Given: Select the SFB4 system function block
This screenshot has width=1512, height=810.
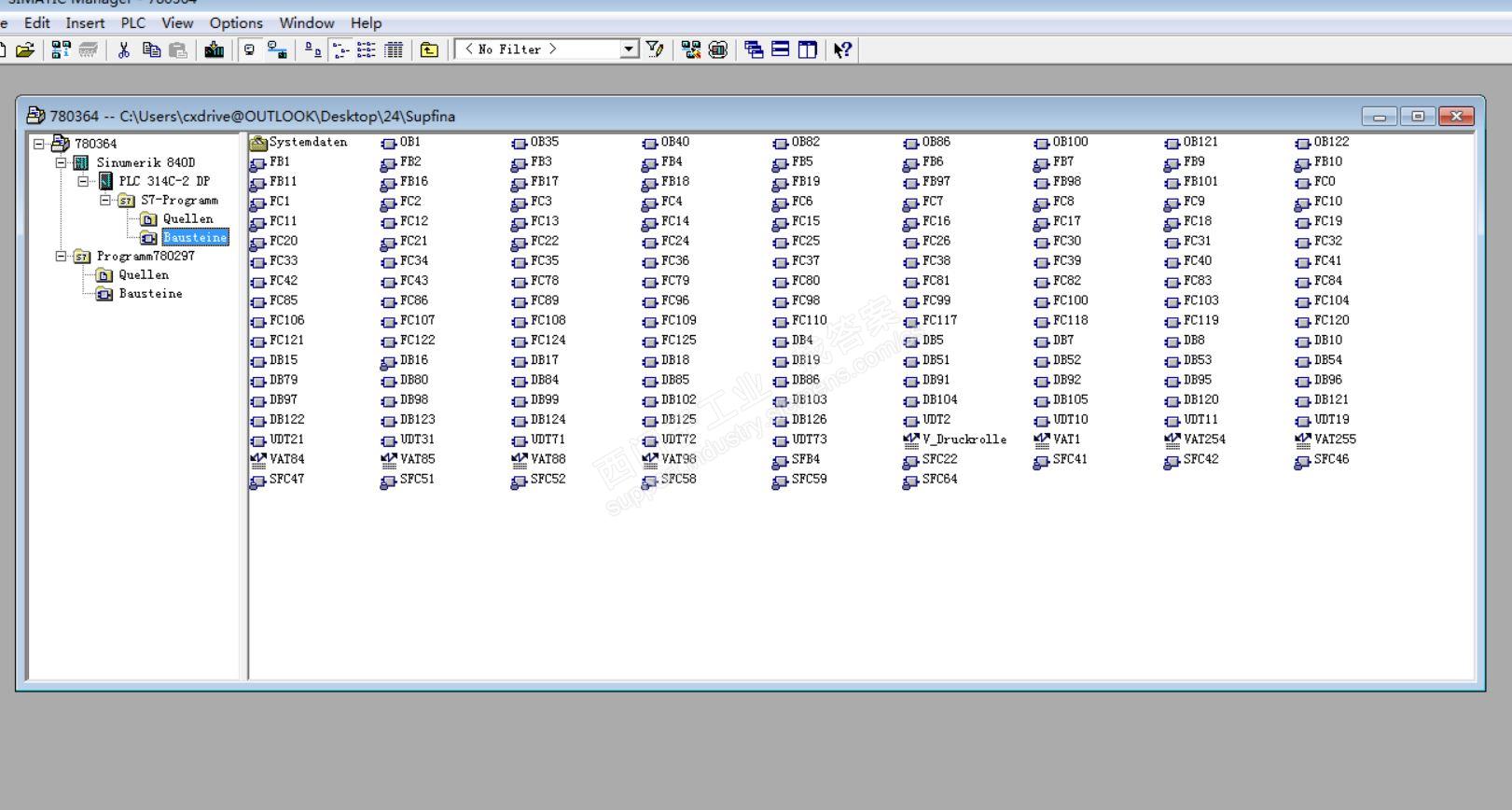Looking at the screenshot, I should click(x=797, y=459).
